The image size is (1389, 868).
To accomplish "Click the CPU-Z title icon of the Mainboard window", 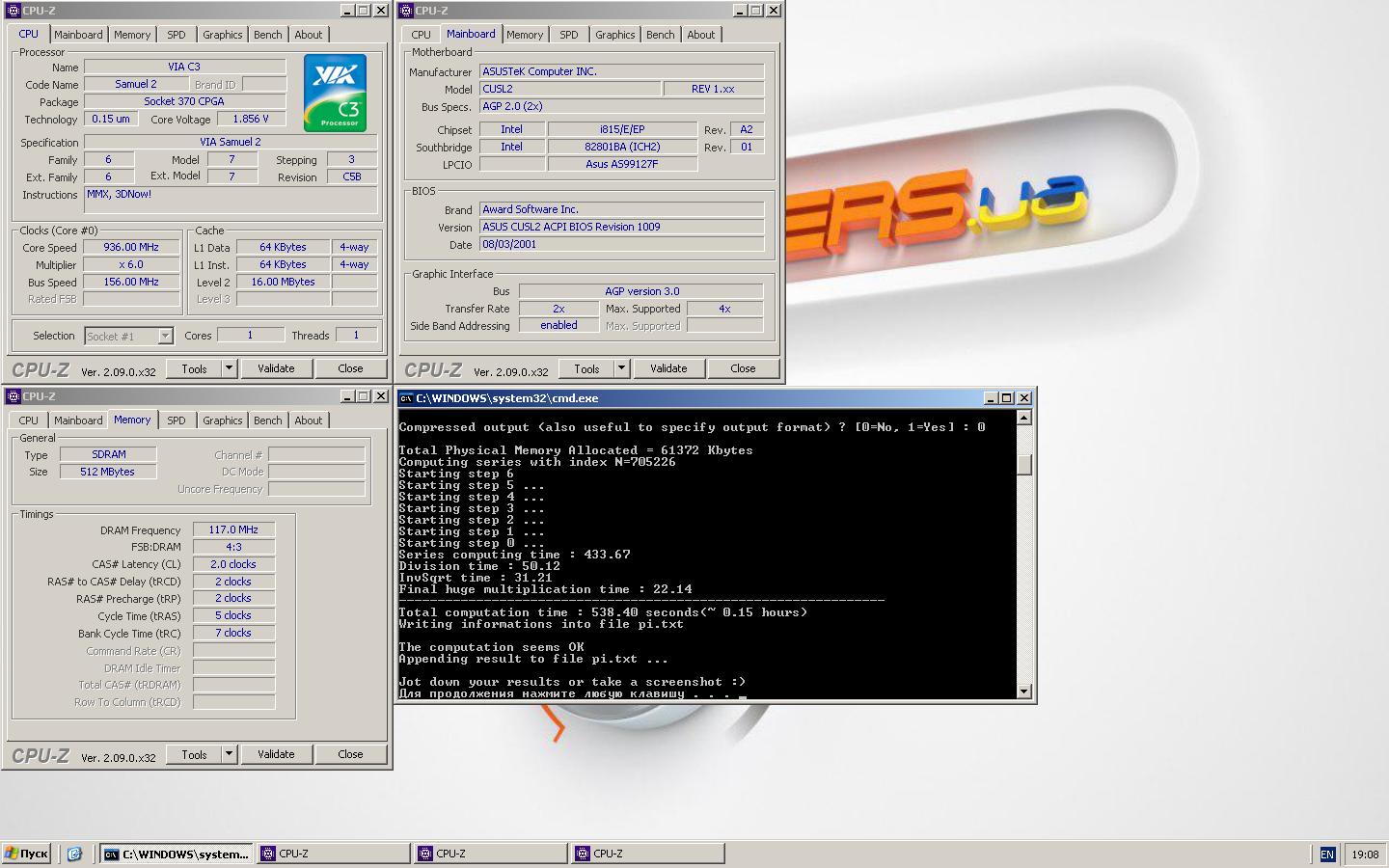I will pyautogui.click(x=406, y=11).
